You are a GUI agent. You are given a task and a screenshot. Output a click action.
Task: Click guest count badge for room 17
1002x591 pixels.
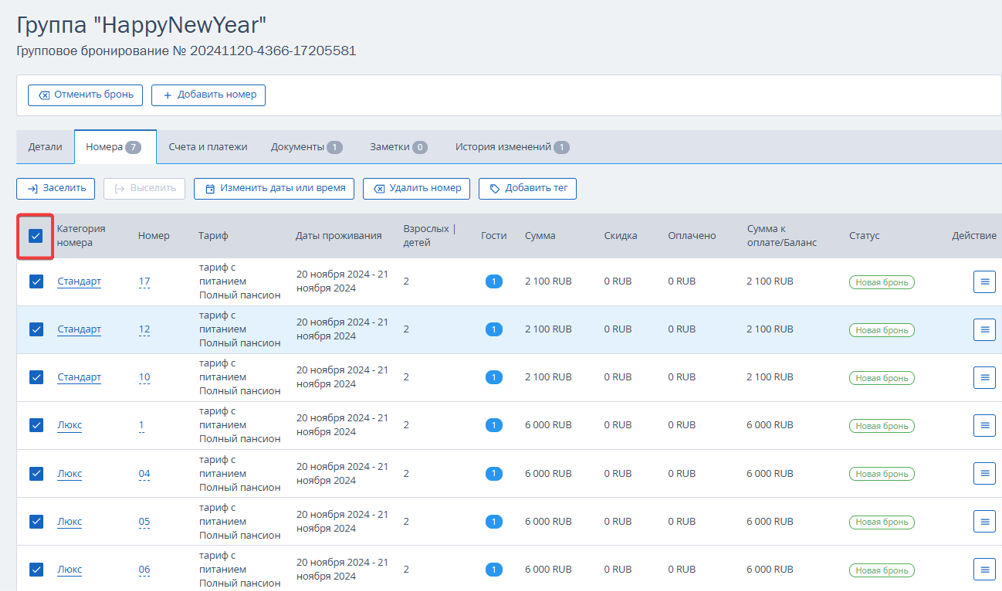coord(494,281)
